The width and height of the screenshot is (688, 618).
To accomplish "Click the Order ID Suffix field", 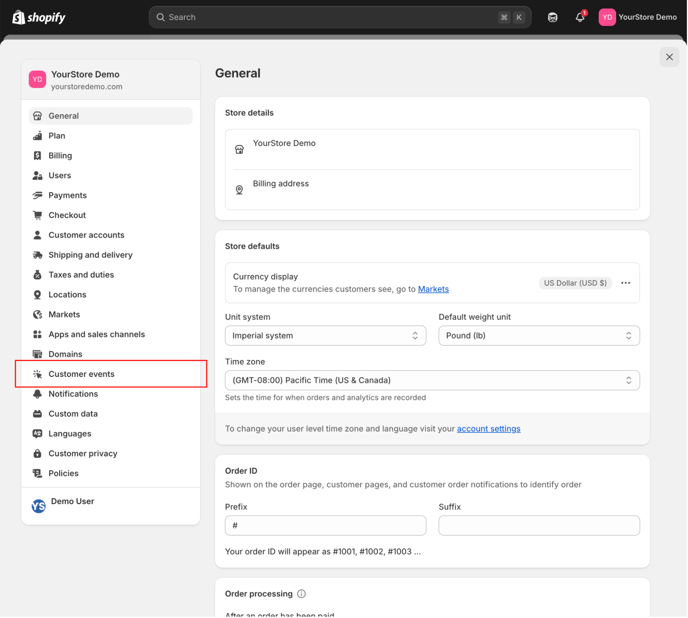I will [539, 525].
